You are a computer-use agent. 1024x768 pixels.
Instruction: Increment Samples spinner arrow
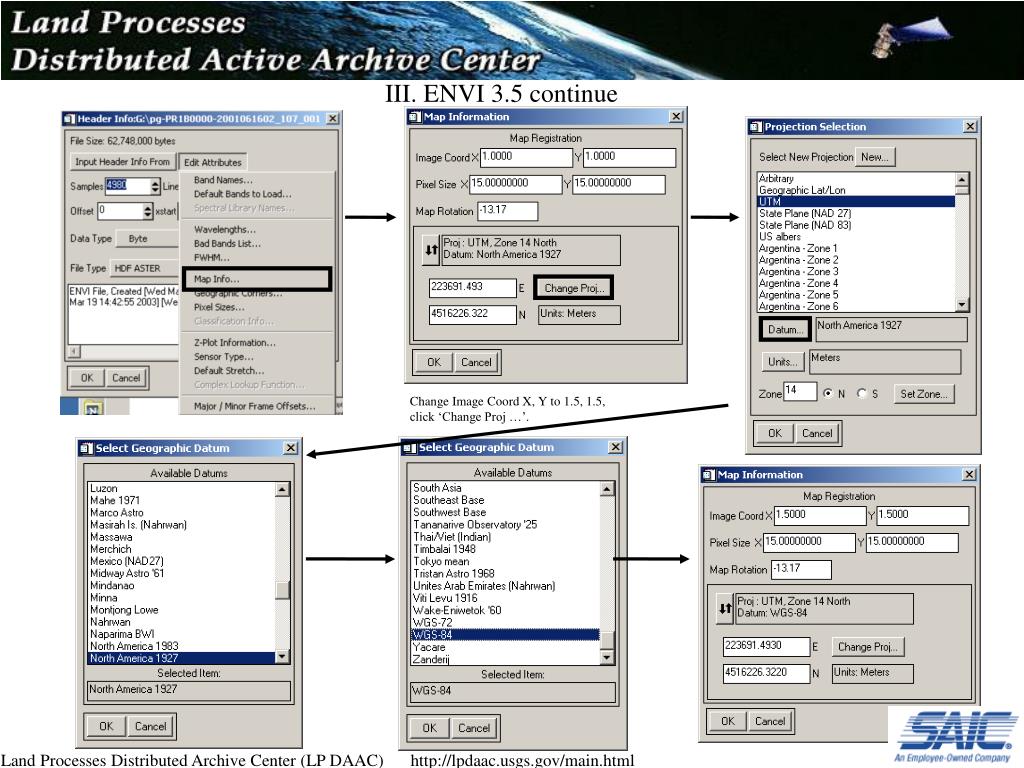(x=155, y=183)
